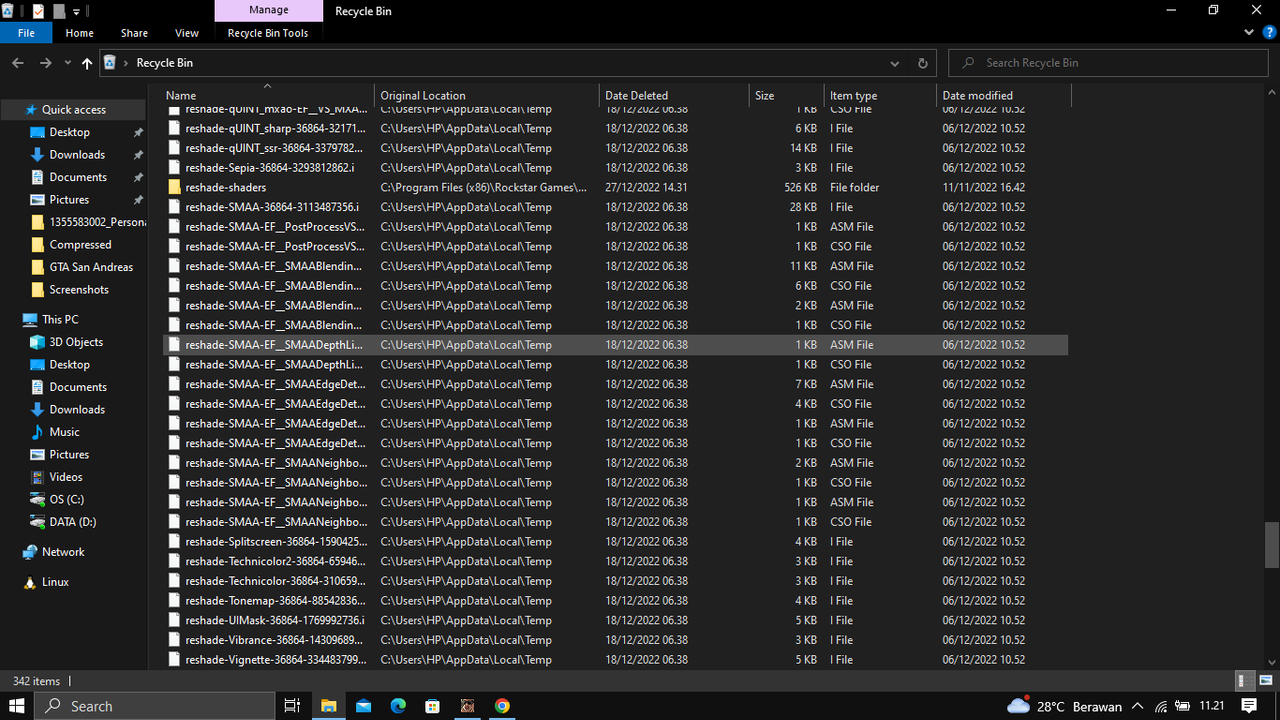Go back with the Back arrow
The image size is (1280, 720).
[x=18, y=63]
